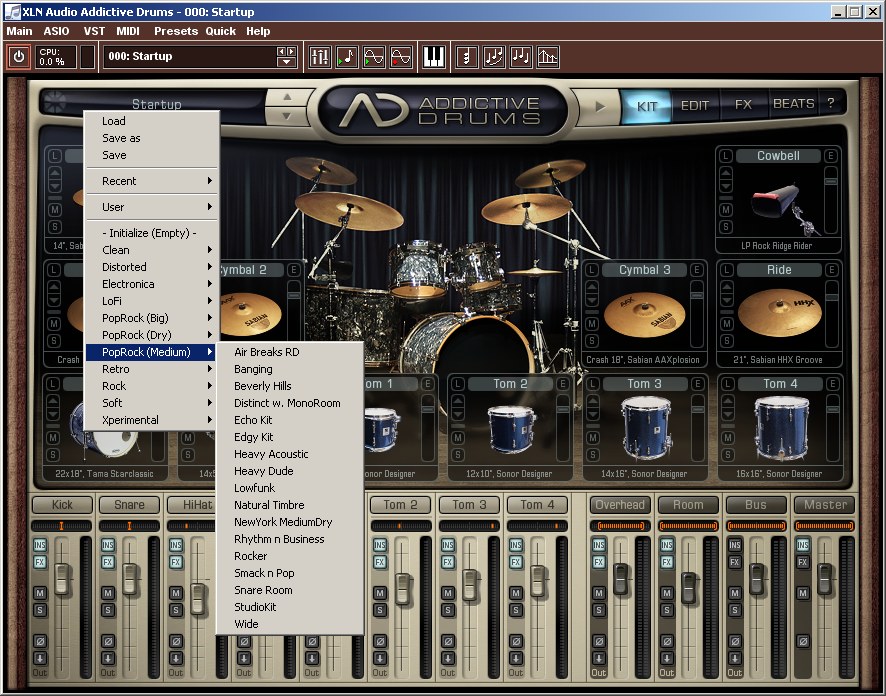Click the Cowbell instrument image
This screenshot has width=886, height=696.
point(786,207)
